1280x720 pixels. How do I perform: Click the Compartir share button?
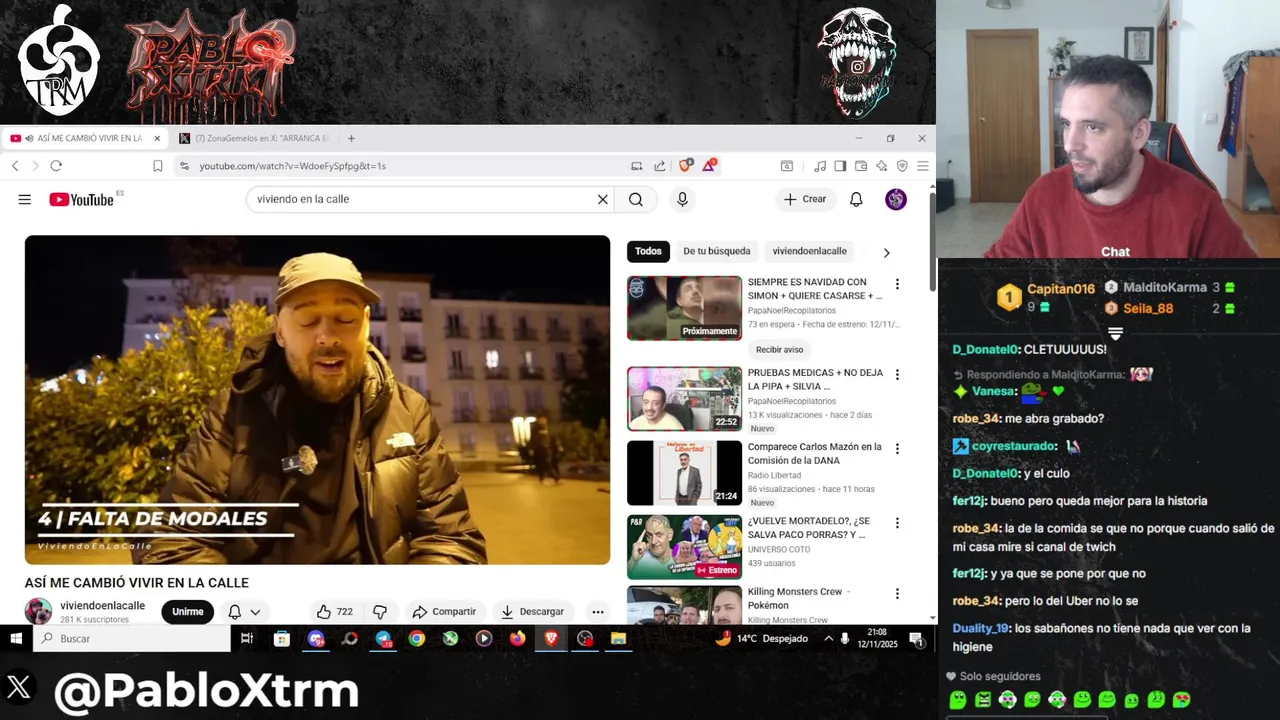point(444,611)
